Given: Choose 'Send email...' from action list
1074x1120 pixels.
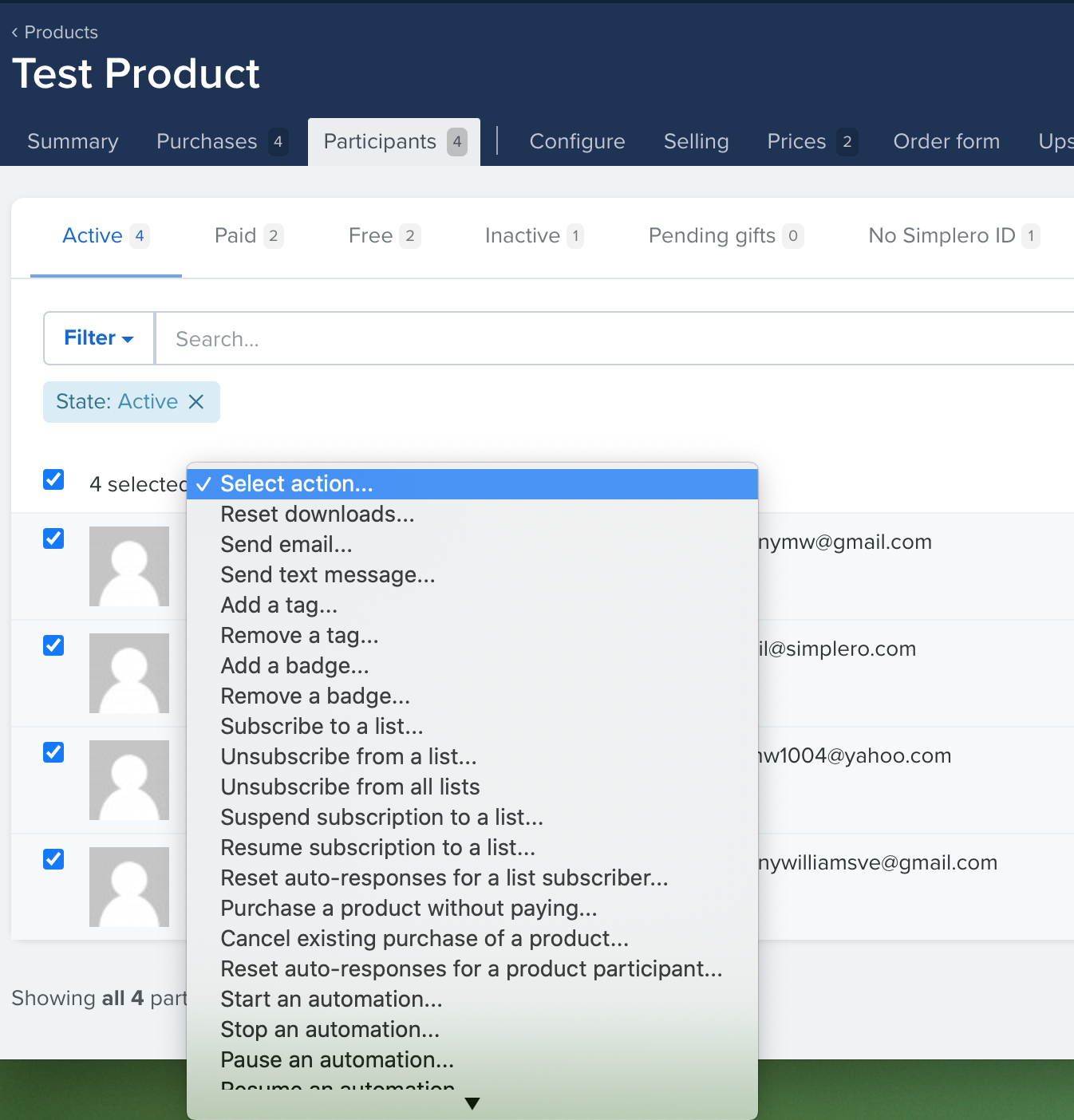Looking at the screenshot, I should 286,545.
